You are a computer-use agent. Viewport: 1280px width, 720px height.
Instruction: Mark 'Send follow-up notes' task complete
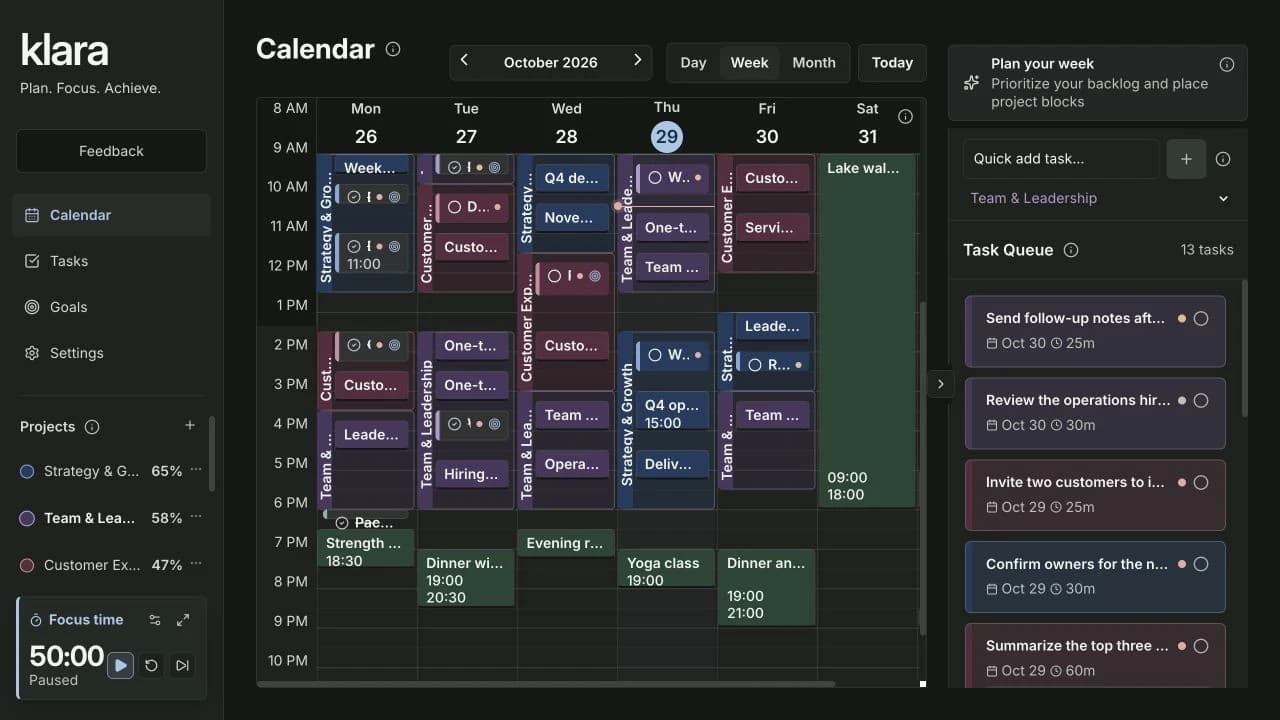(x=1201, y=318)
